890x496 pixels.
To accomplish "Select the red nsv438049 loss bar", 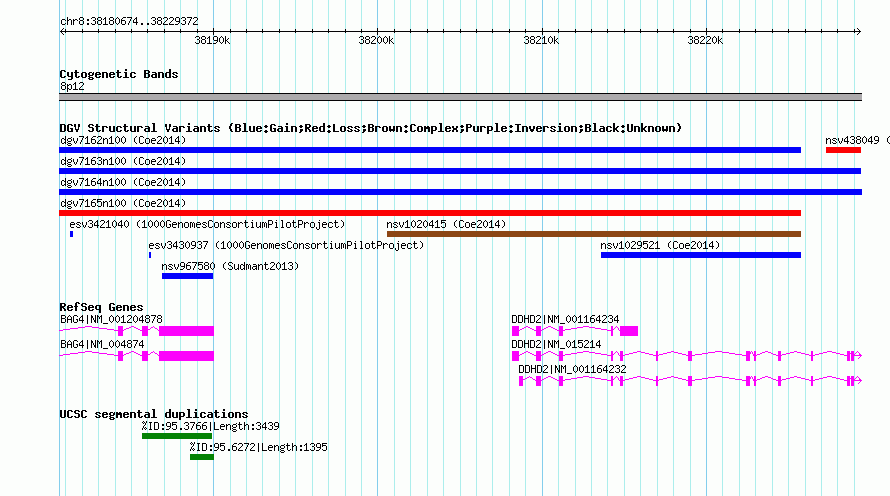I will click(843, 150).
